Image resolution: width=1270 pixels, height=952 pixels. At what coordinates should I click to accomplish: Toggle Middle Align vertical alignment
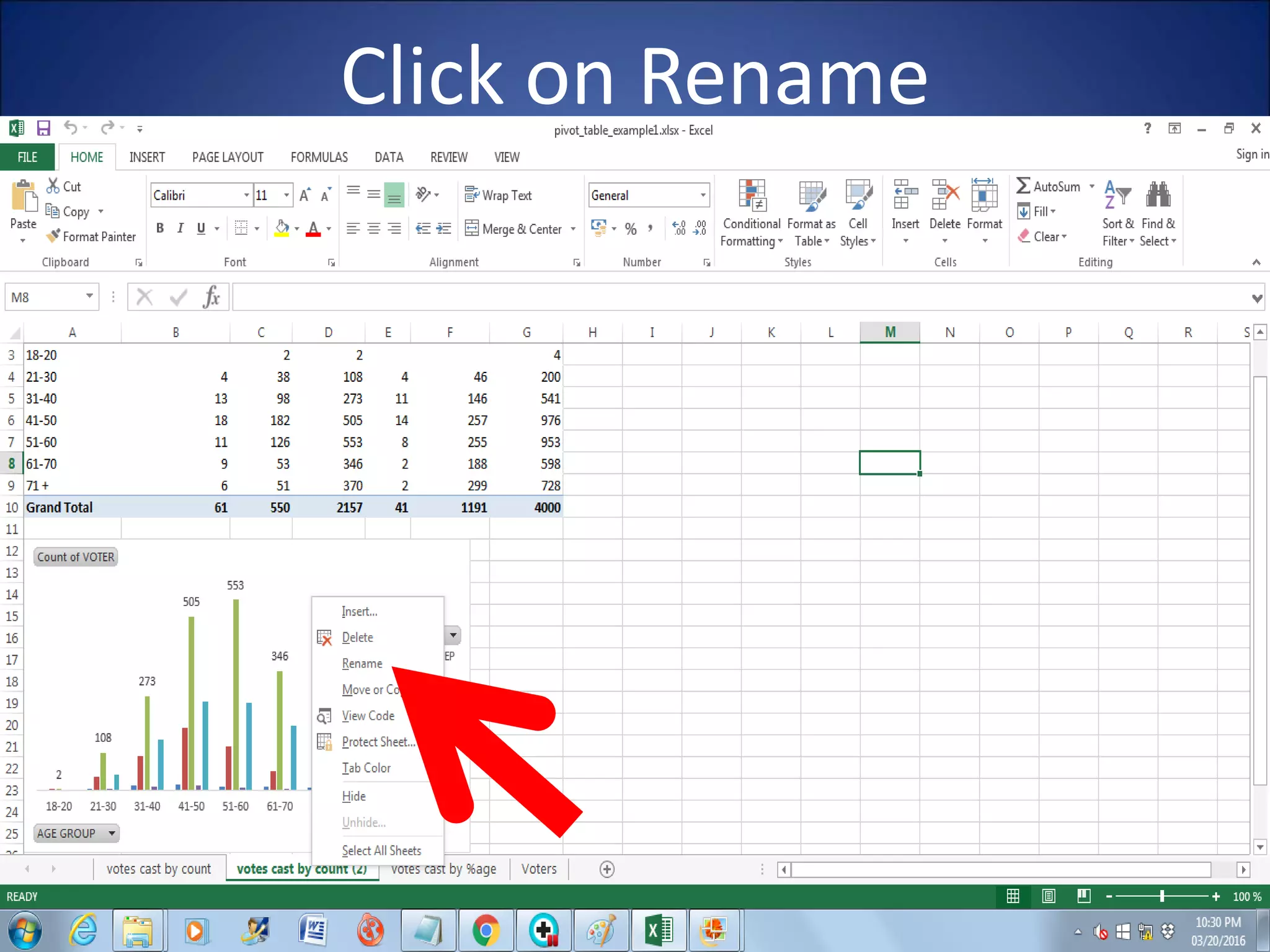(373, 195)
